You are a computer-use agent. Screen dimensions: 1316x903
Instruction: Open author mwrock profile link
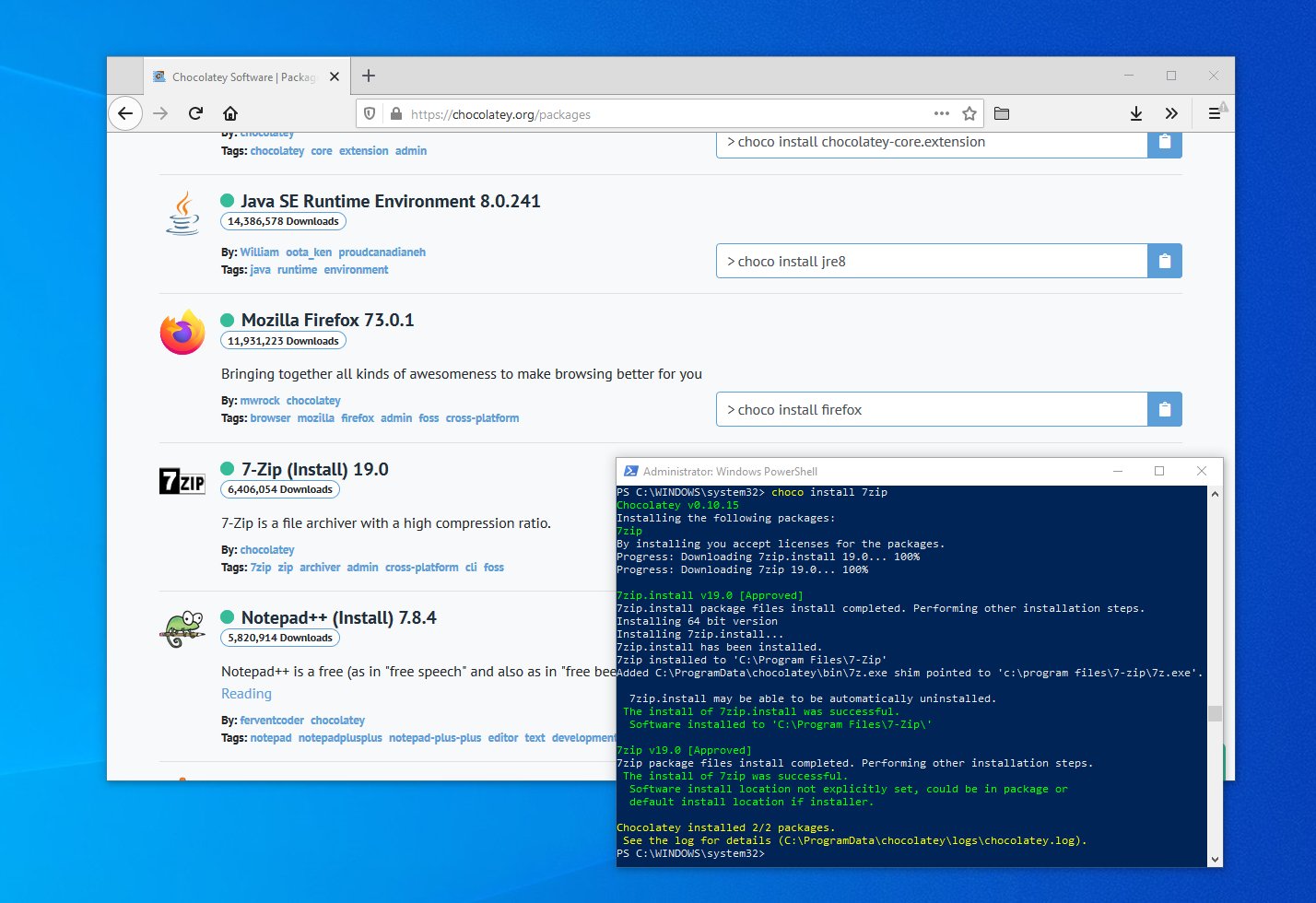[x=260, y=400]
